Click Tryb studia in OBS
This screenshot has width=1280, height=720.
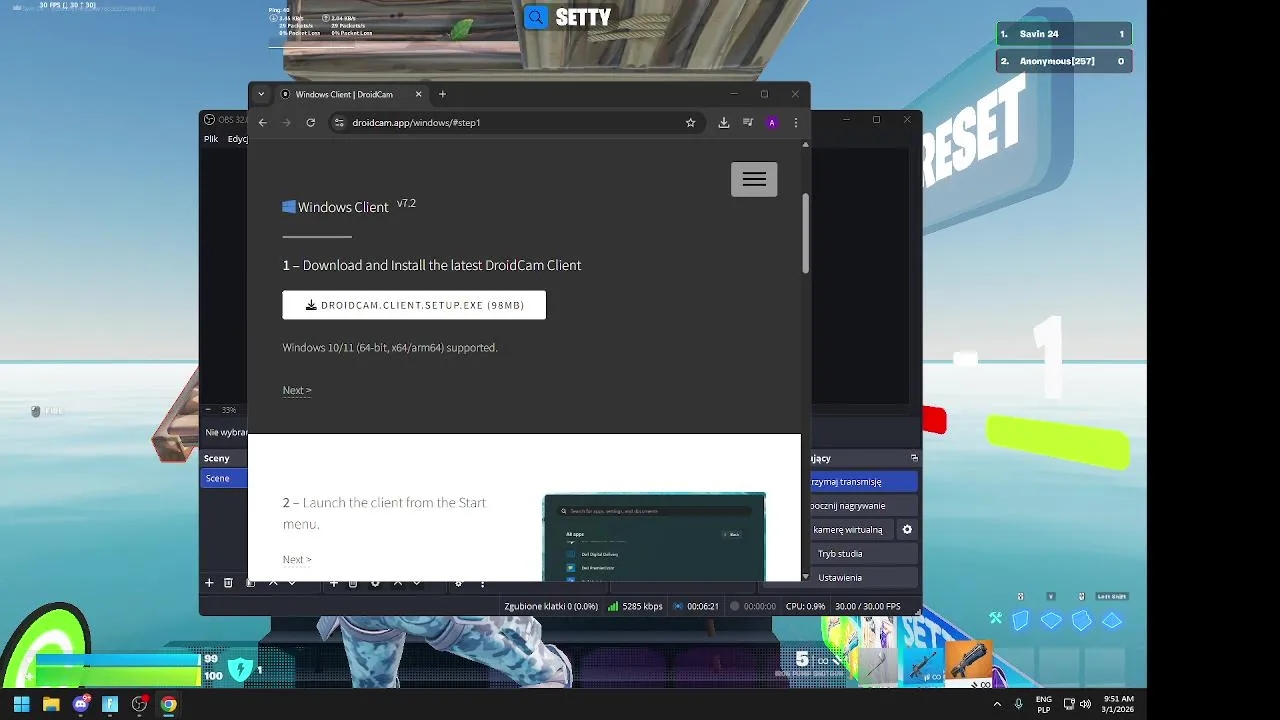pos(863,554)
